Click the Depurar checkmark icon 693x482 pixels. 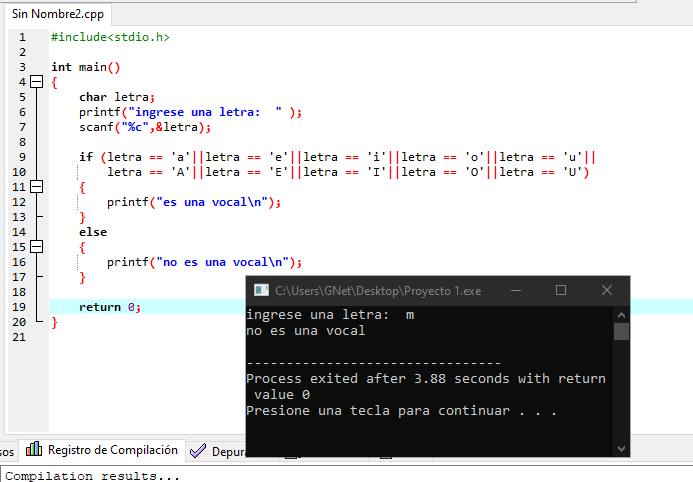198,451
